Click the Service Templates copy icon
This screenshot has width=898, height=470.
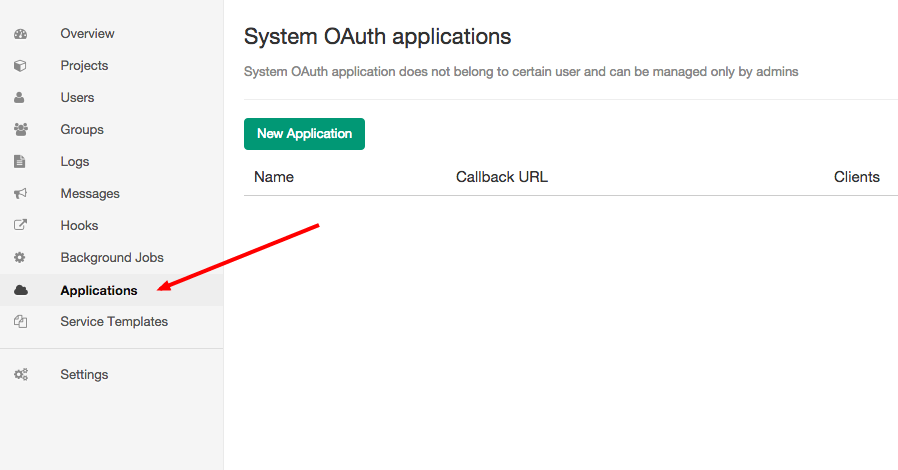(x=20, y=322)
